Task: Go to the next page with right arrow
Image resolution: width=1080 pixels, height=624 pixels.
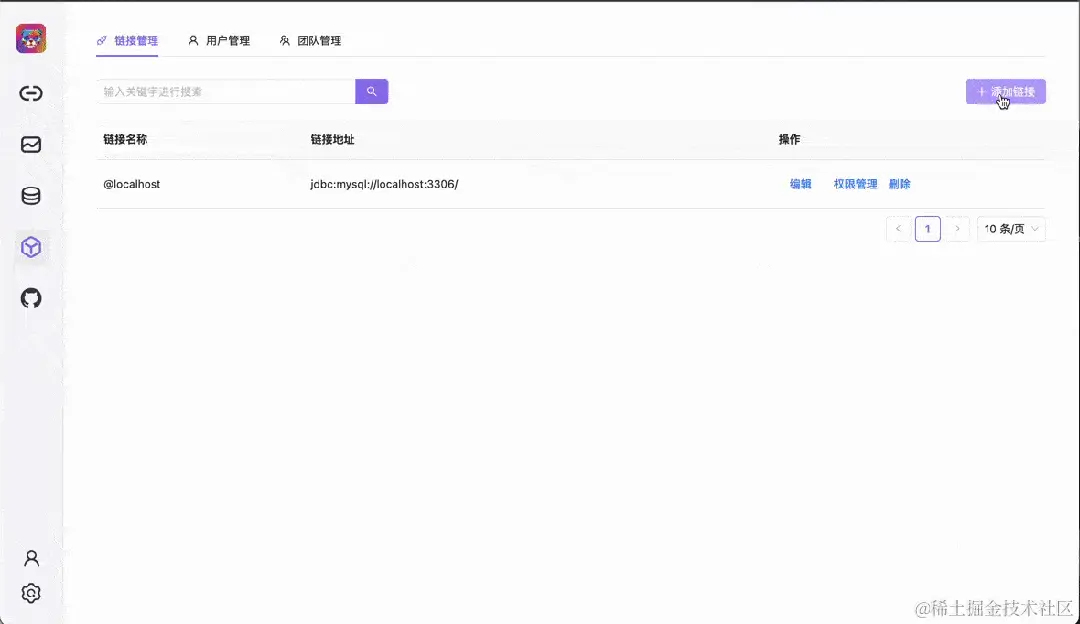Action: click(x=957, y=229)
